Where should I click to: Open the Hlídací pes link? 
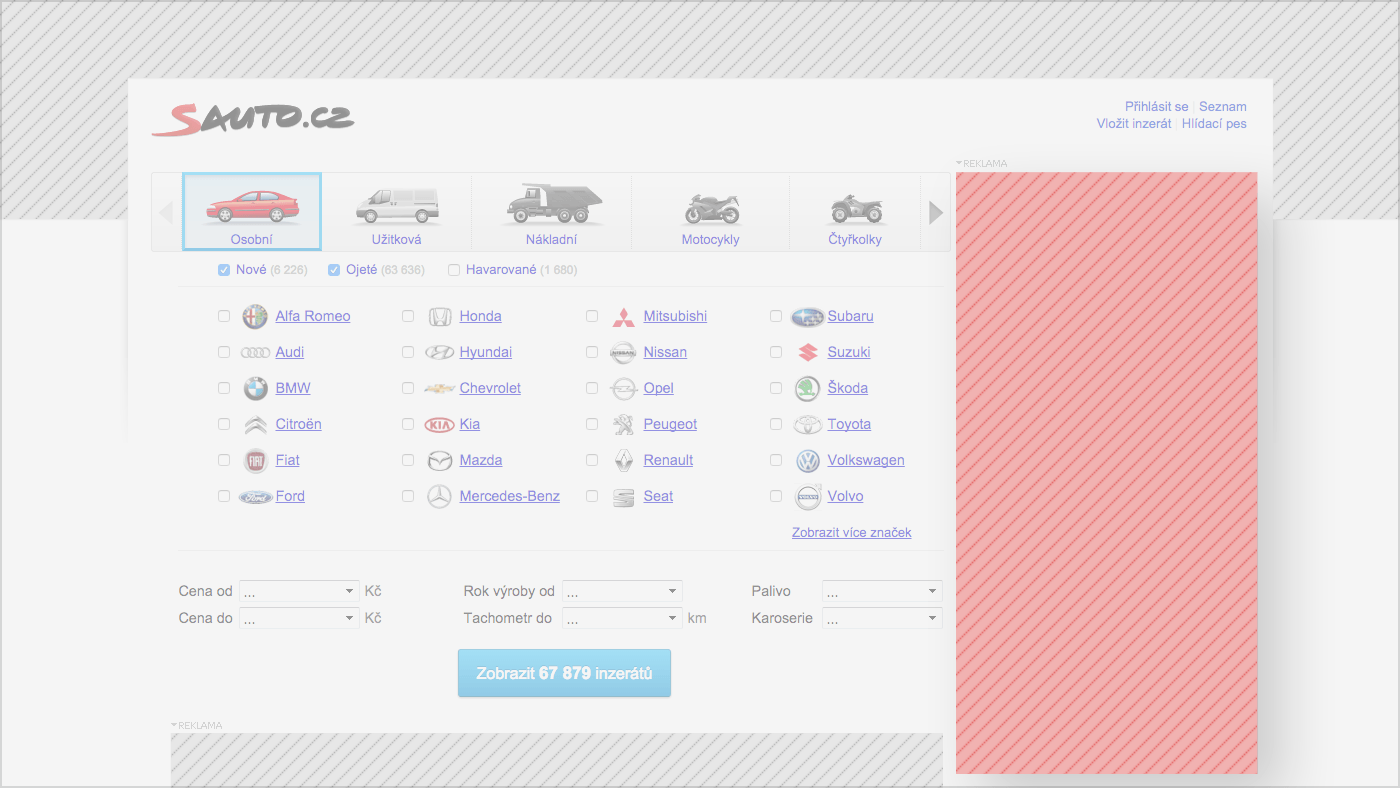[1214, 124]
